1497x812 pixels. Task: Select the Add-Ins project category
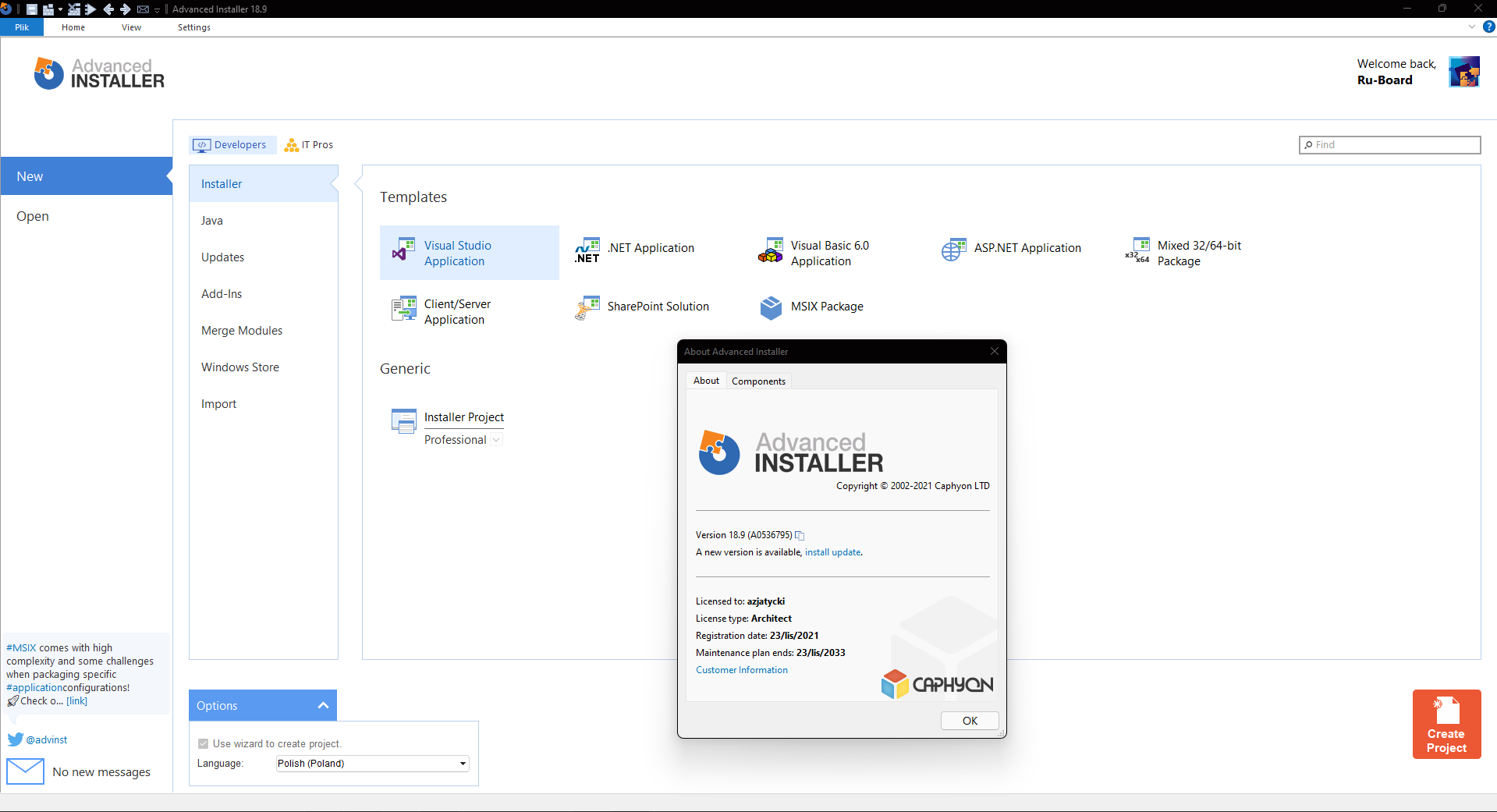(x=264, y=294)
